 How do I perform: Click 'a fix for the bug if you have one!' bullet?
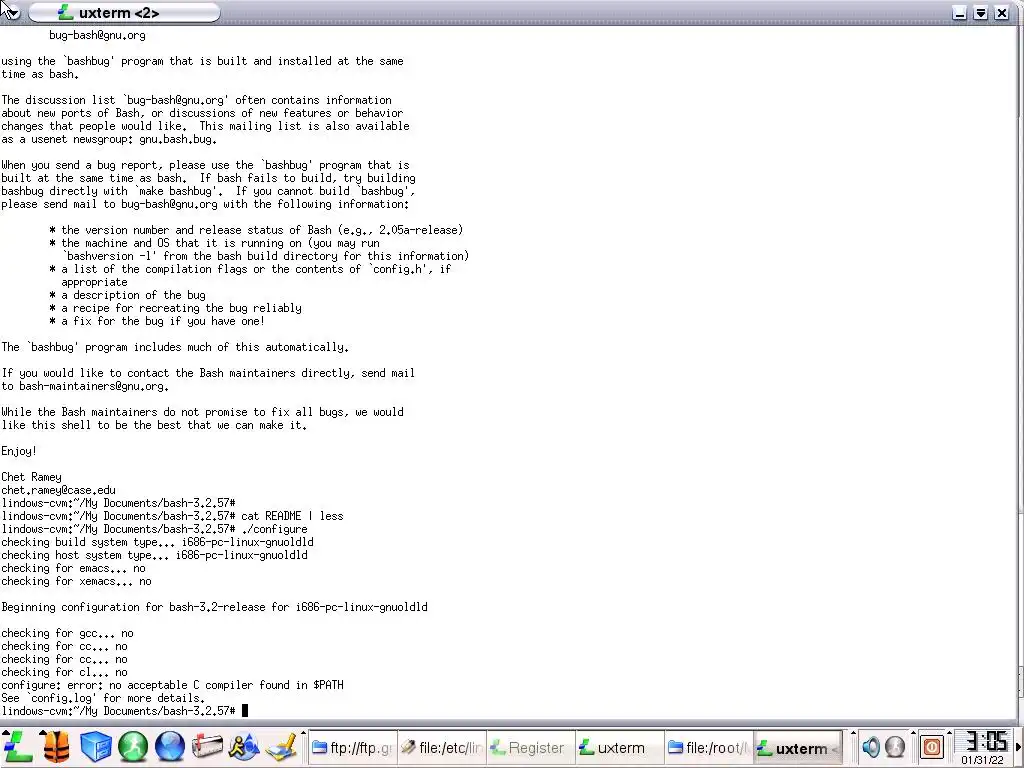pyautogui.click(x=157, y=321)
